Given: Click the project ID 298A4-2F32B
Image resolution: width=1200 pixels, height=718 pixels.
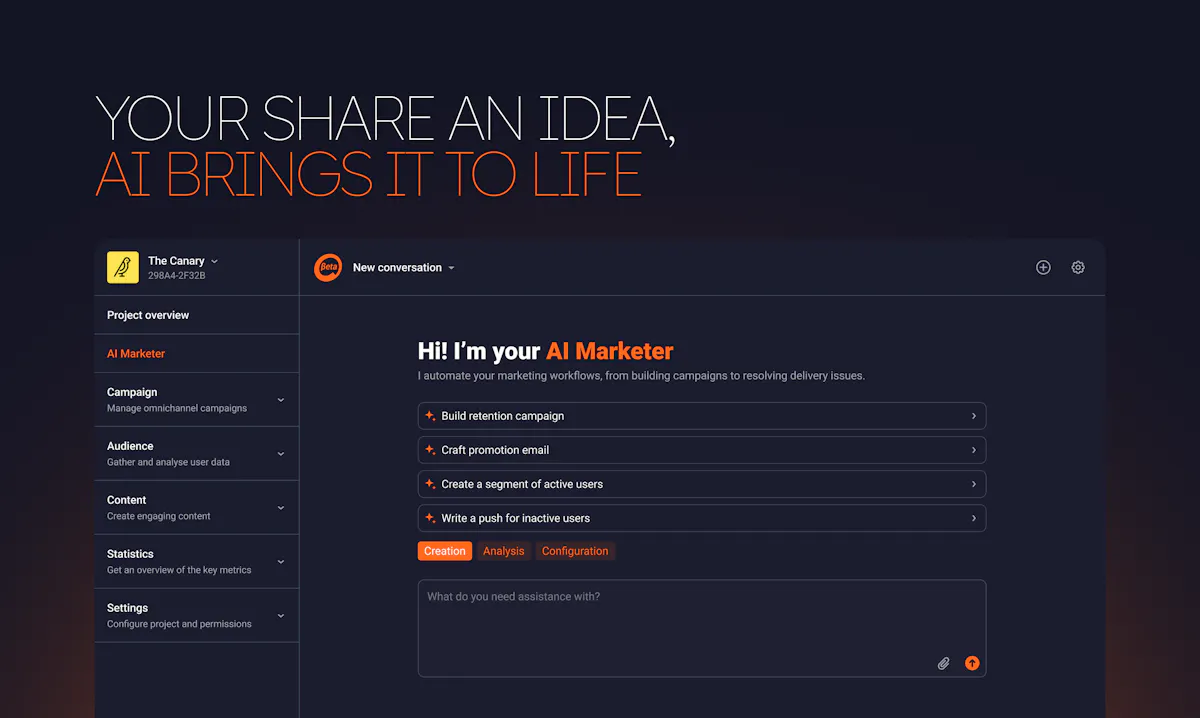Looking at the screenshot, I should 177,275.
